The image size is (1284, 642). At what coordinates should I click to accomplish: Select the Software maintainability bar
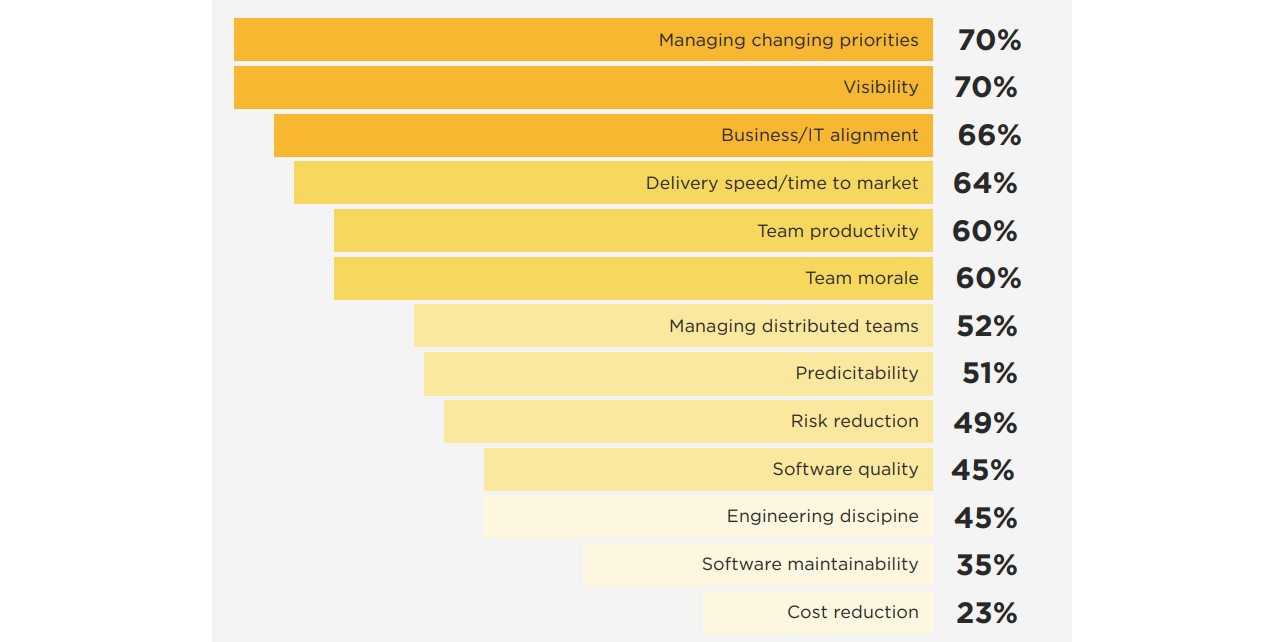tap(758, 564)
